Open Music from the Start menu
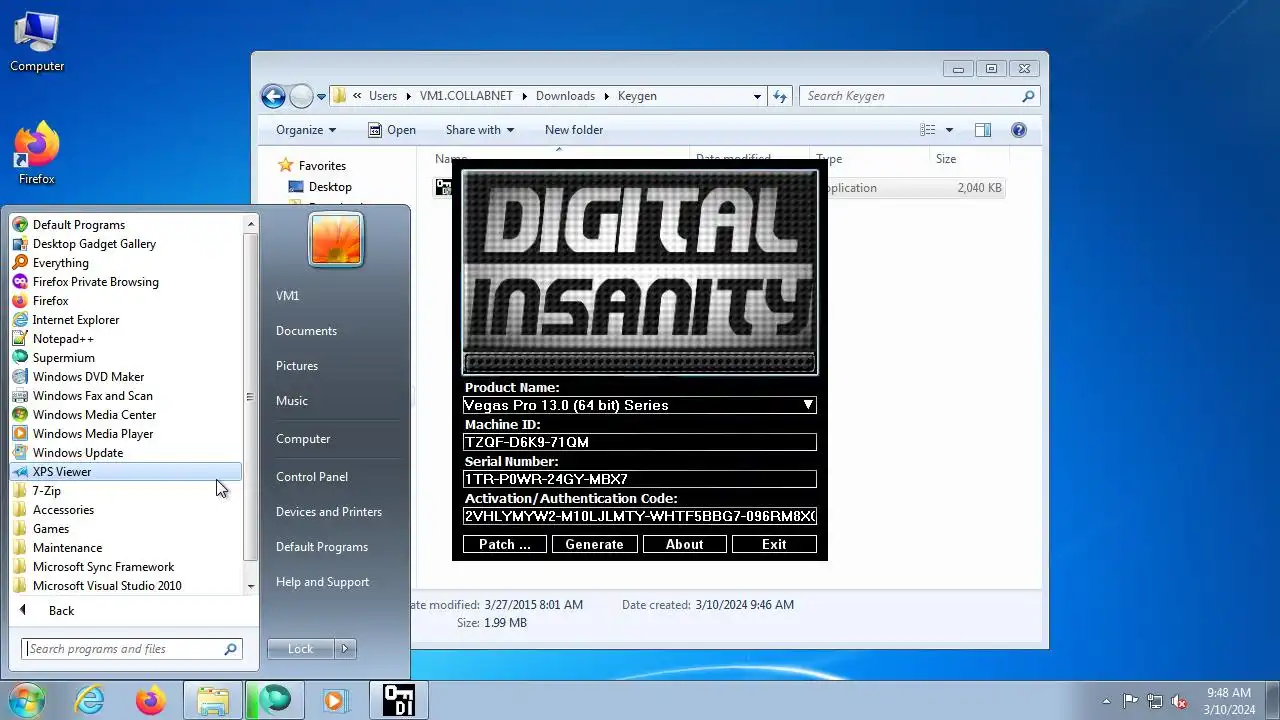Viewport: 1280px width, 720px height. click(292, 401)
